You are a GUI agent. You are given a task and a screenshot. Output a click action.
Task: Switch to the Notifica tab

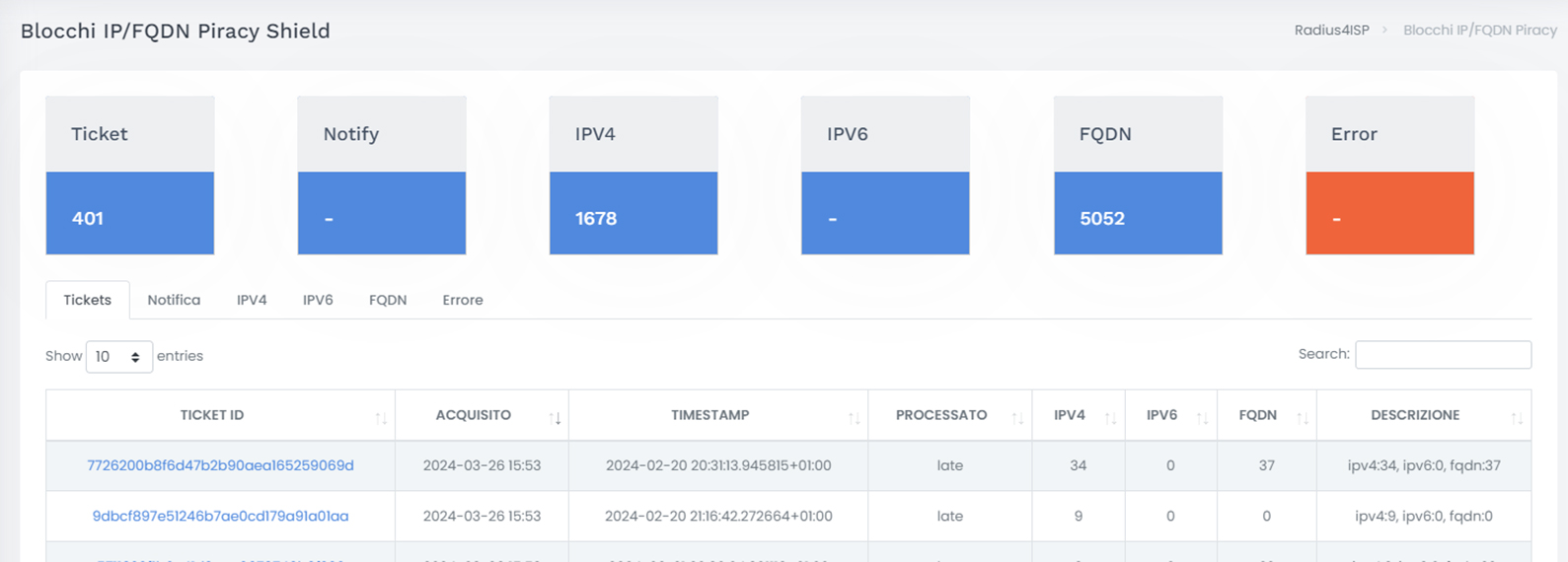tap(174, 300)
